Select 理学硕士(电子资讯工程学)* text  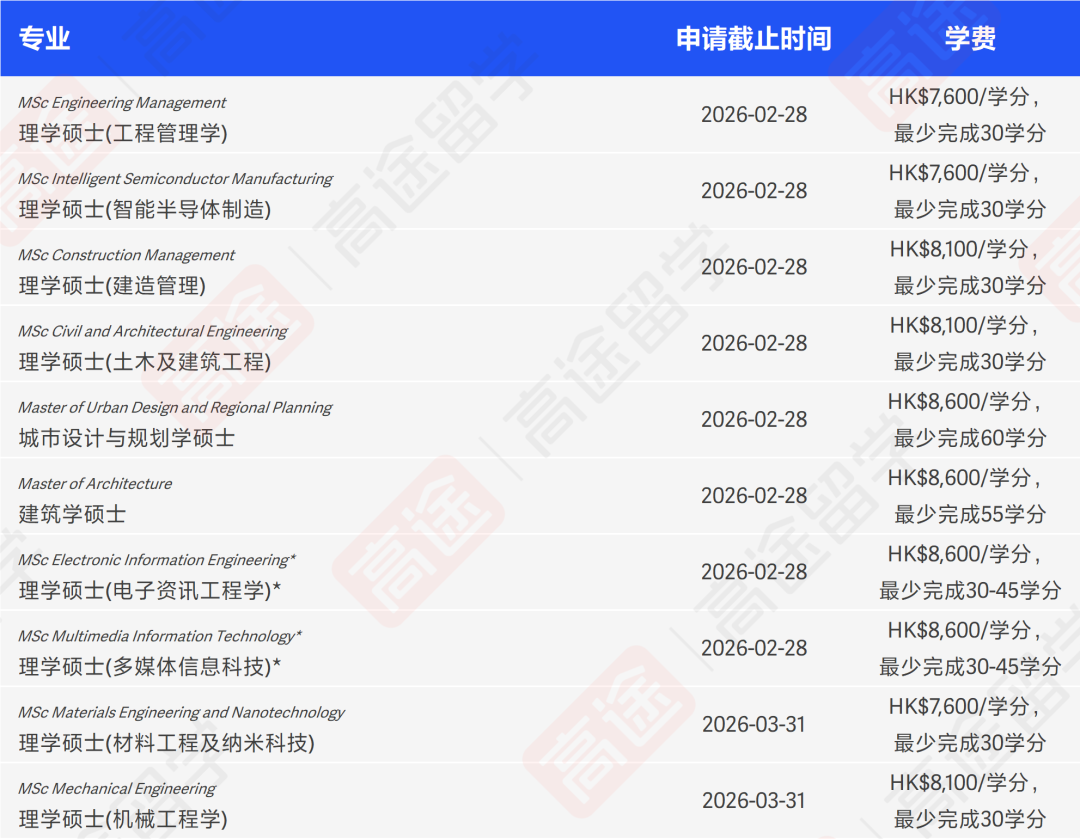click(149, 590)
